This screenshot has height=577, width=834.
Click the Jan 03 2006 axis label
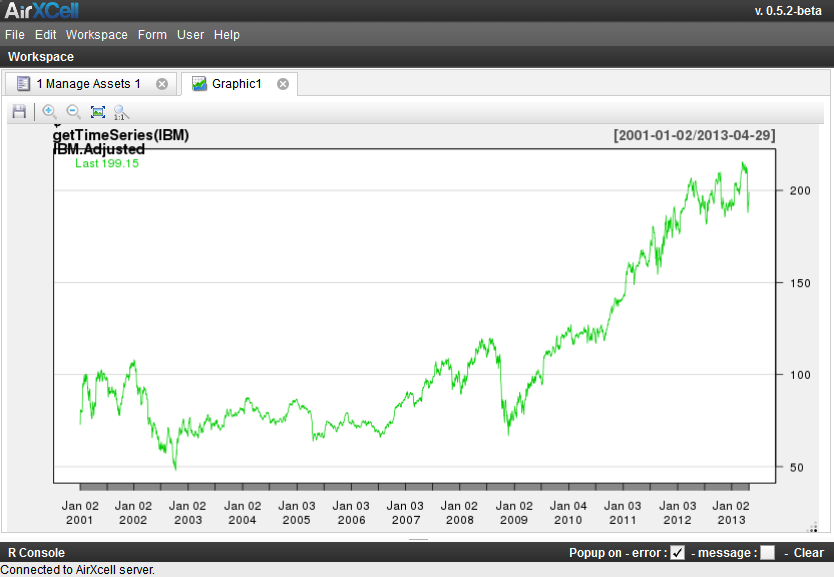pyautogui.click(x=351, y=513)
